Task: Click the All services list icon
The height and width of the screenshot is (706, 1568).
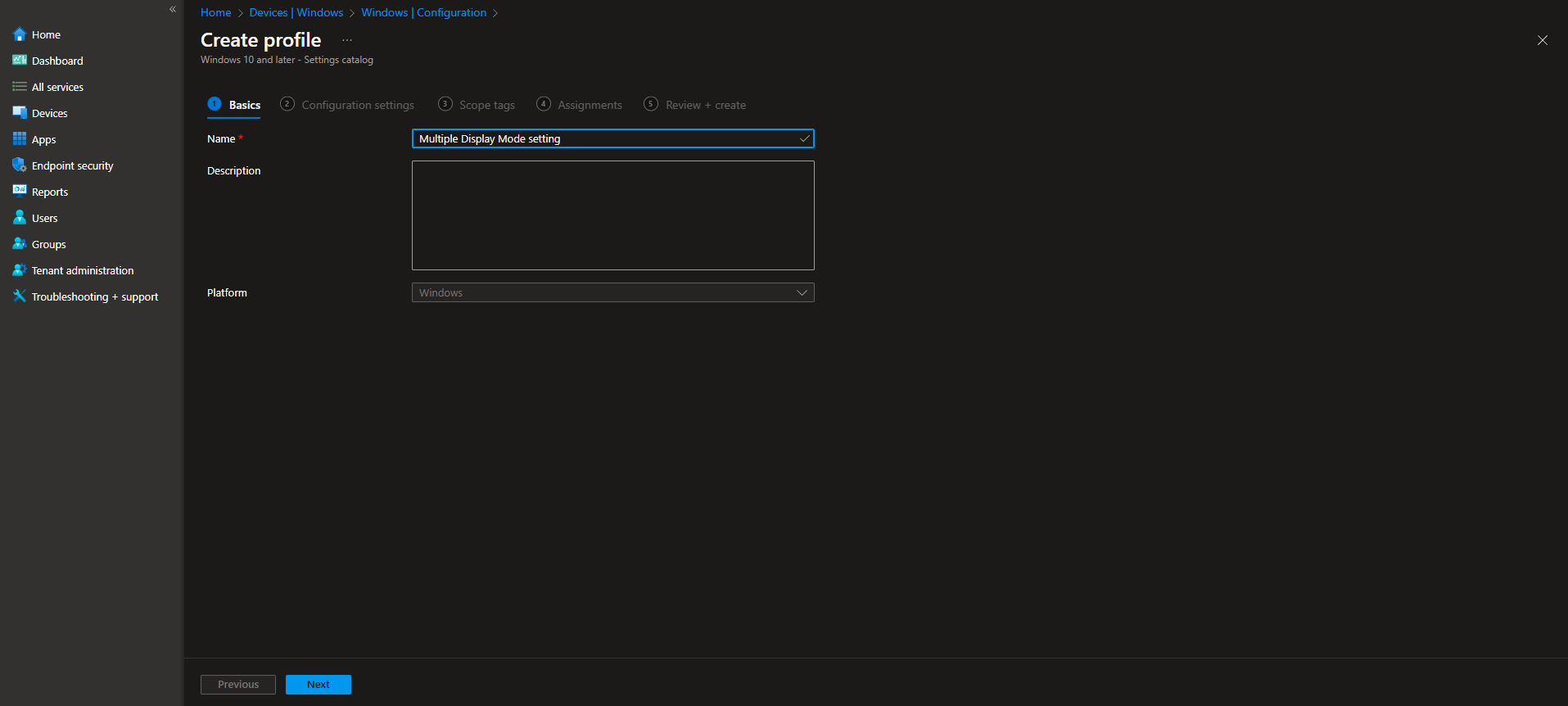Action: tap(20, 87)
